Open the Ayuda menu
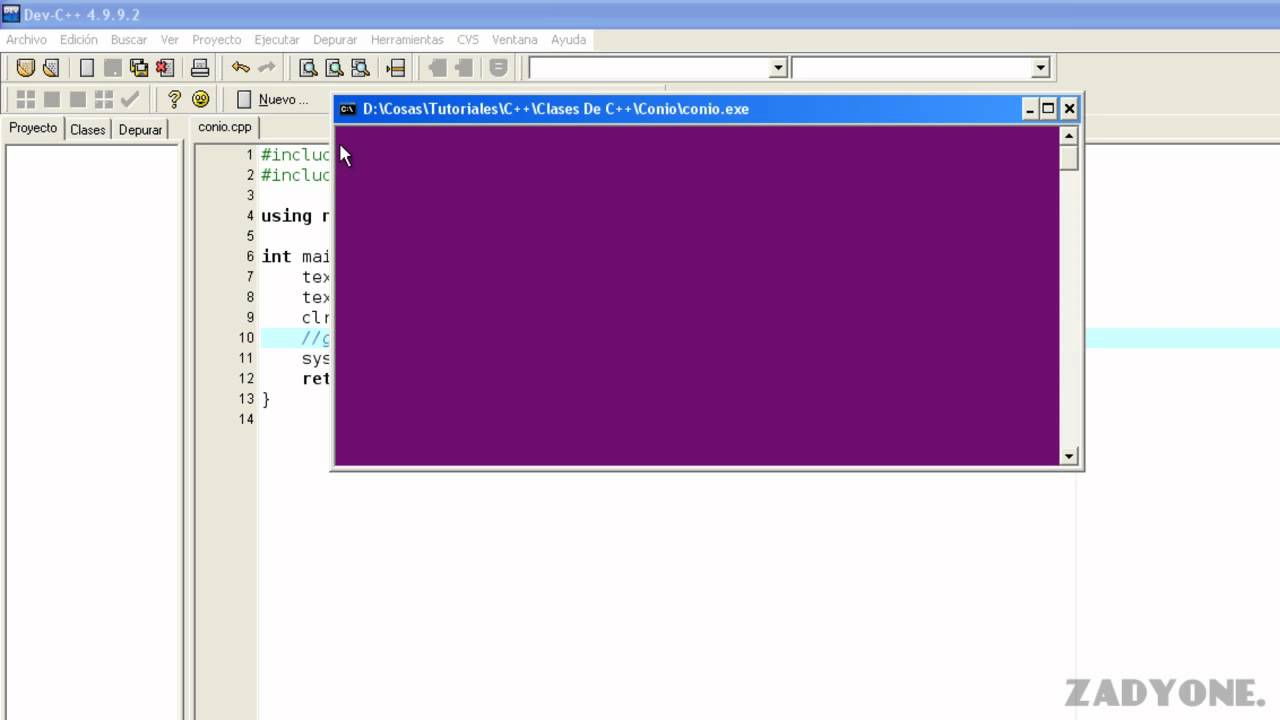The image size is (1280, 720). (569, 40)
